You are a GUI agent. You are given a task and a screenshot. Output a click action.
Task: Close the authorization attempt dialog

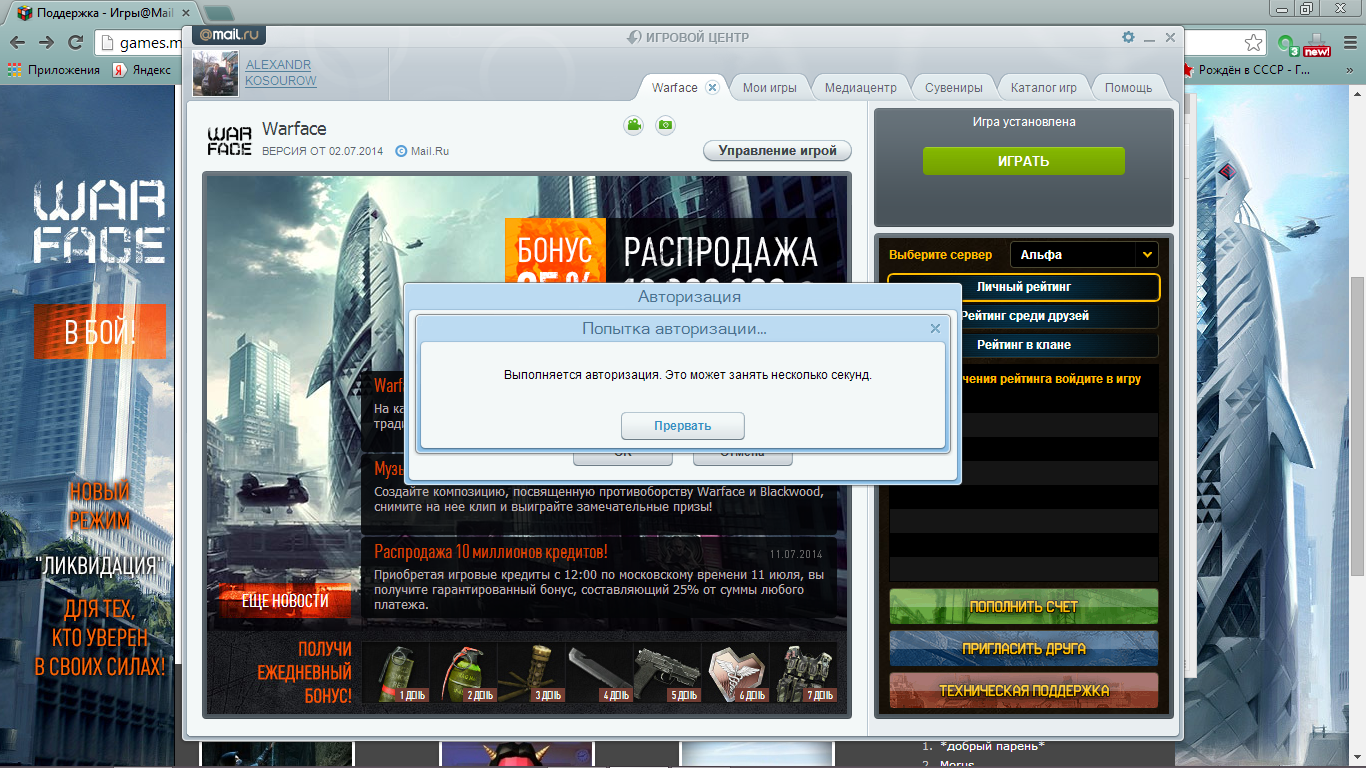(x=935, y=328)
